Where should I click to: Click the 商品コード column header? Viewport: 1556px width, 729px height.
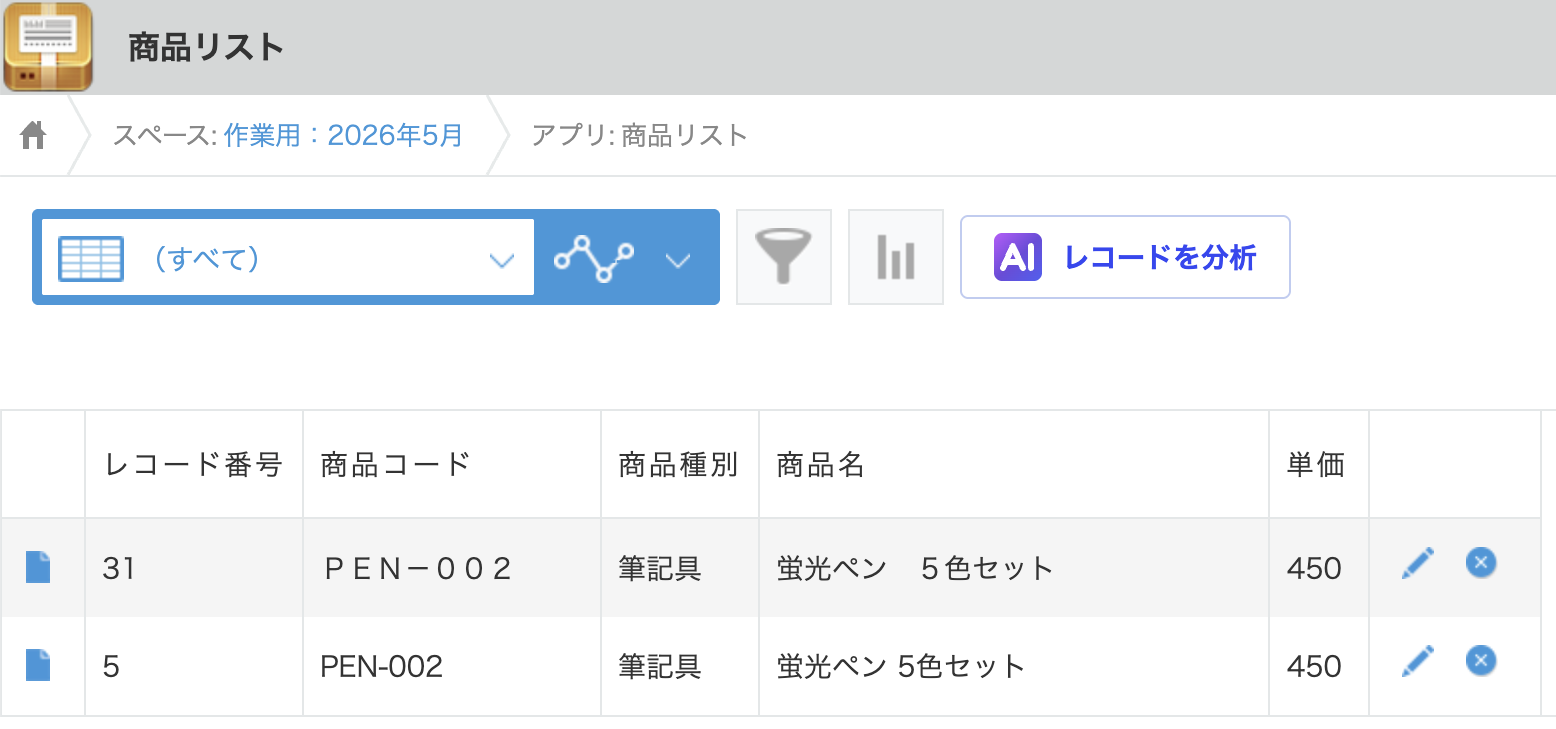452,464
